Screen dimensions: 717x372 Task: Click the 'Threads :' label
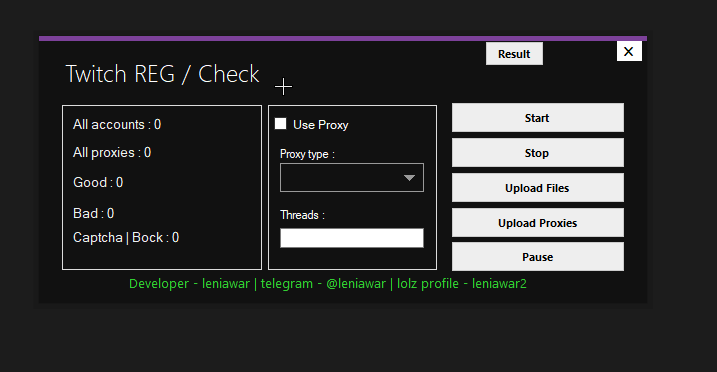[x=302, y=215]
